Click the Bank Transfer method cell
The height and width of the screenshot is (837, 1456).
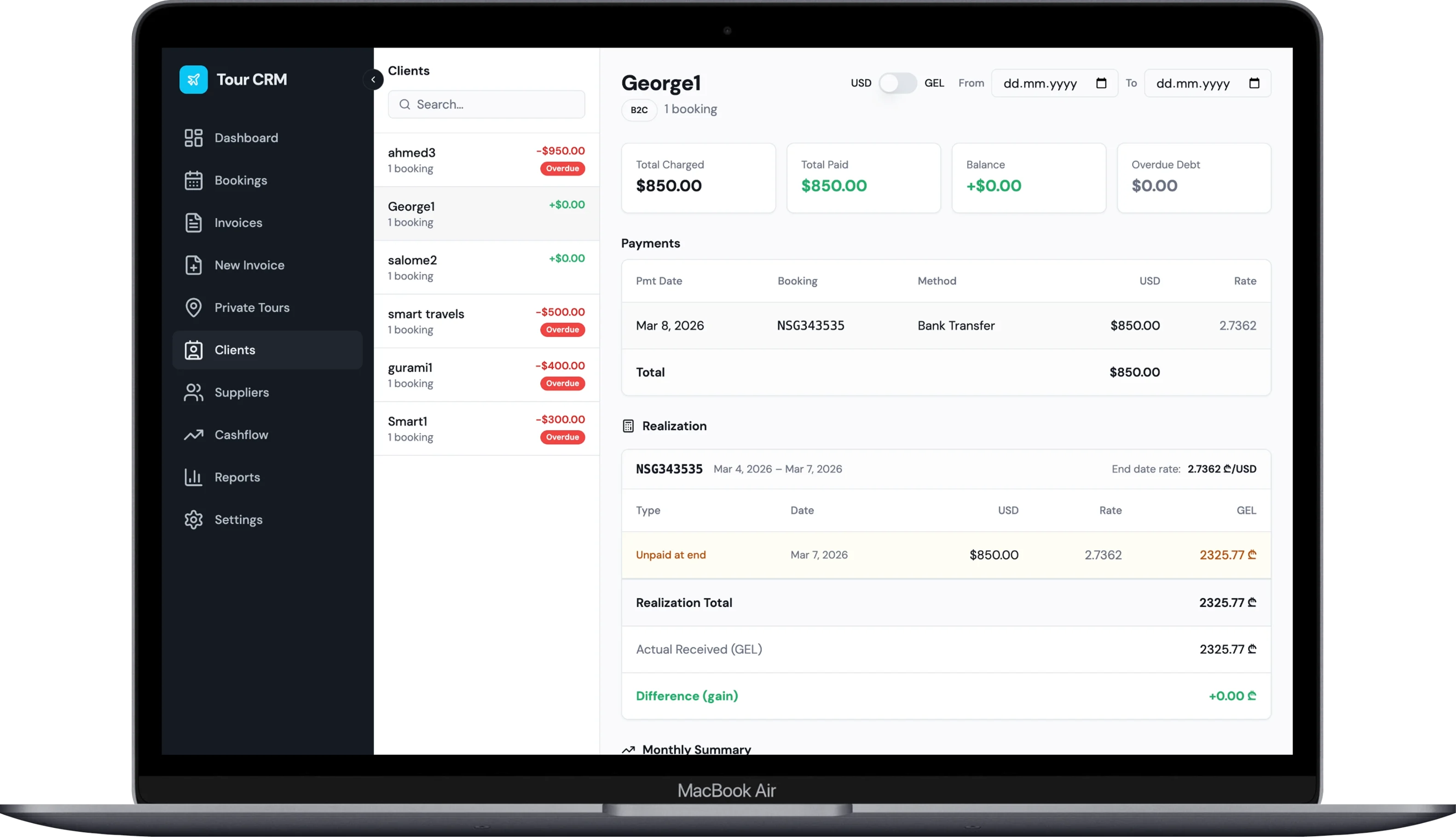click(955, 326)
